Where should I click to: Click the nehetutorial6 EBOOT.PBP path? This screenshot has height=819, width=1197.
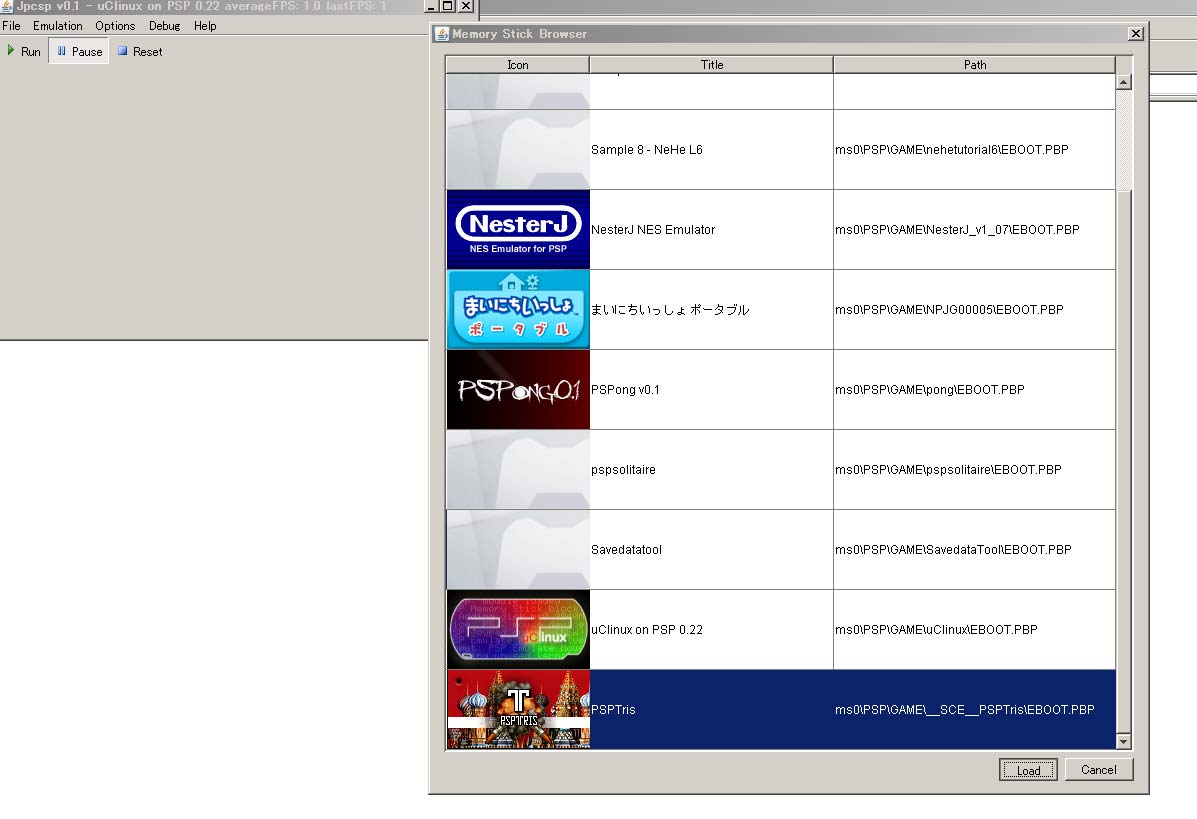pos(951,150)
